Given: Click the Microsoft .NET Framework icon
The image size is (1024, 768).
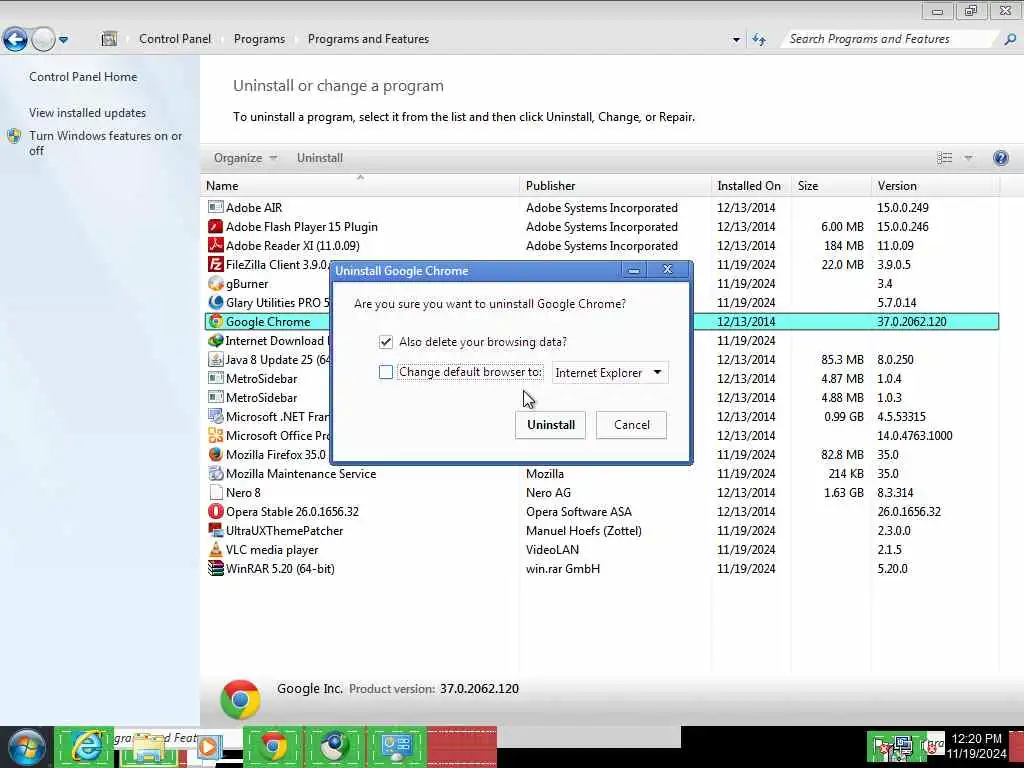Looking at the screenshot, I should 216,416.
